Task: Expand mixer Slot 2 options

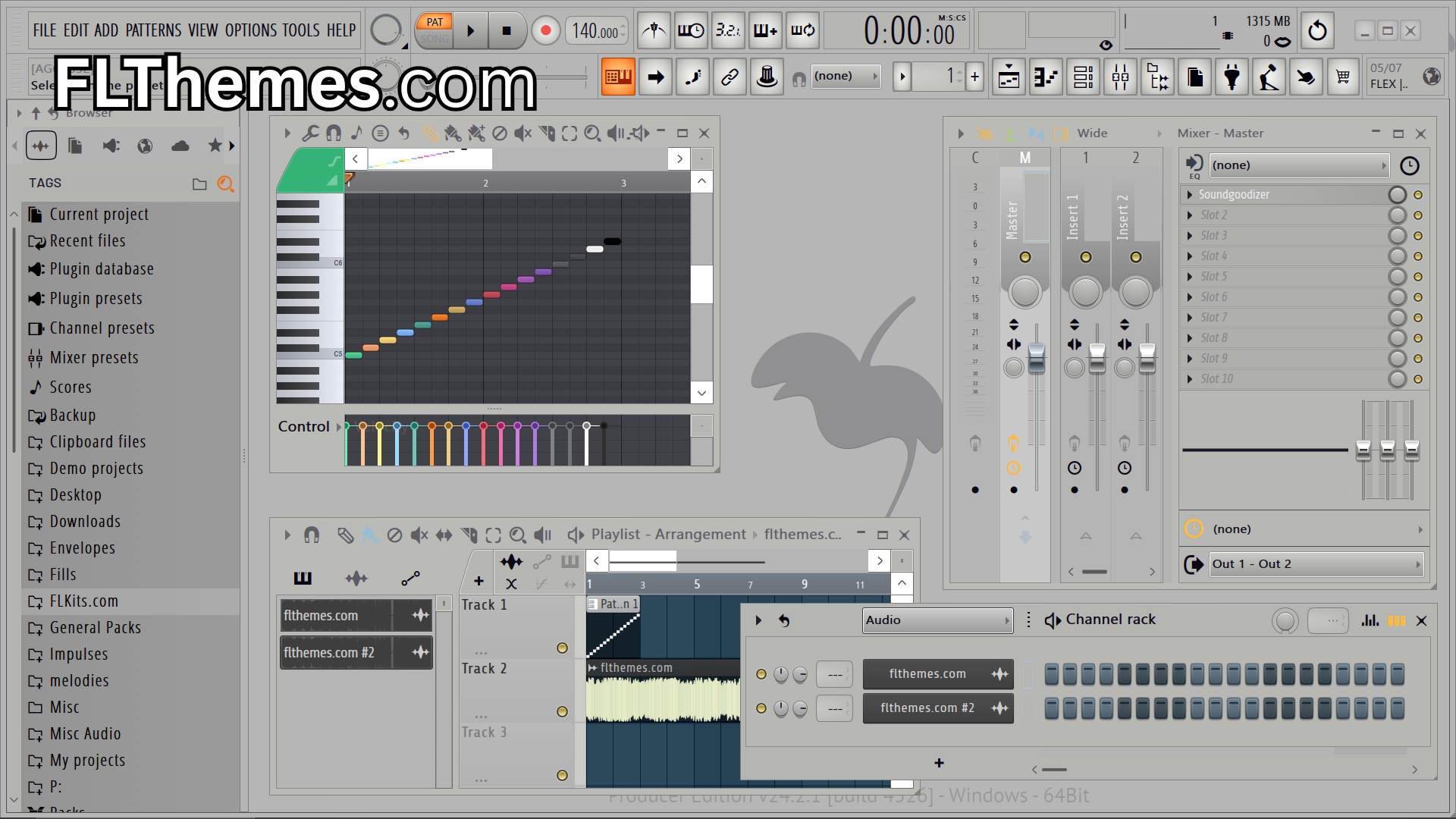Action: (x=1190, y=215)
